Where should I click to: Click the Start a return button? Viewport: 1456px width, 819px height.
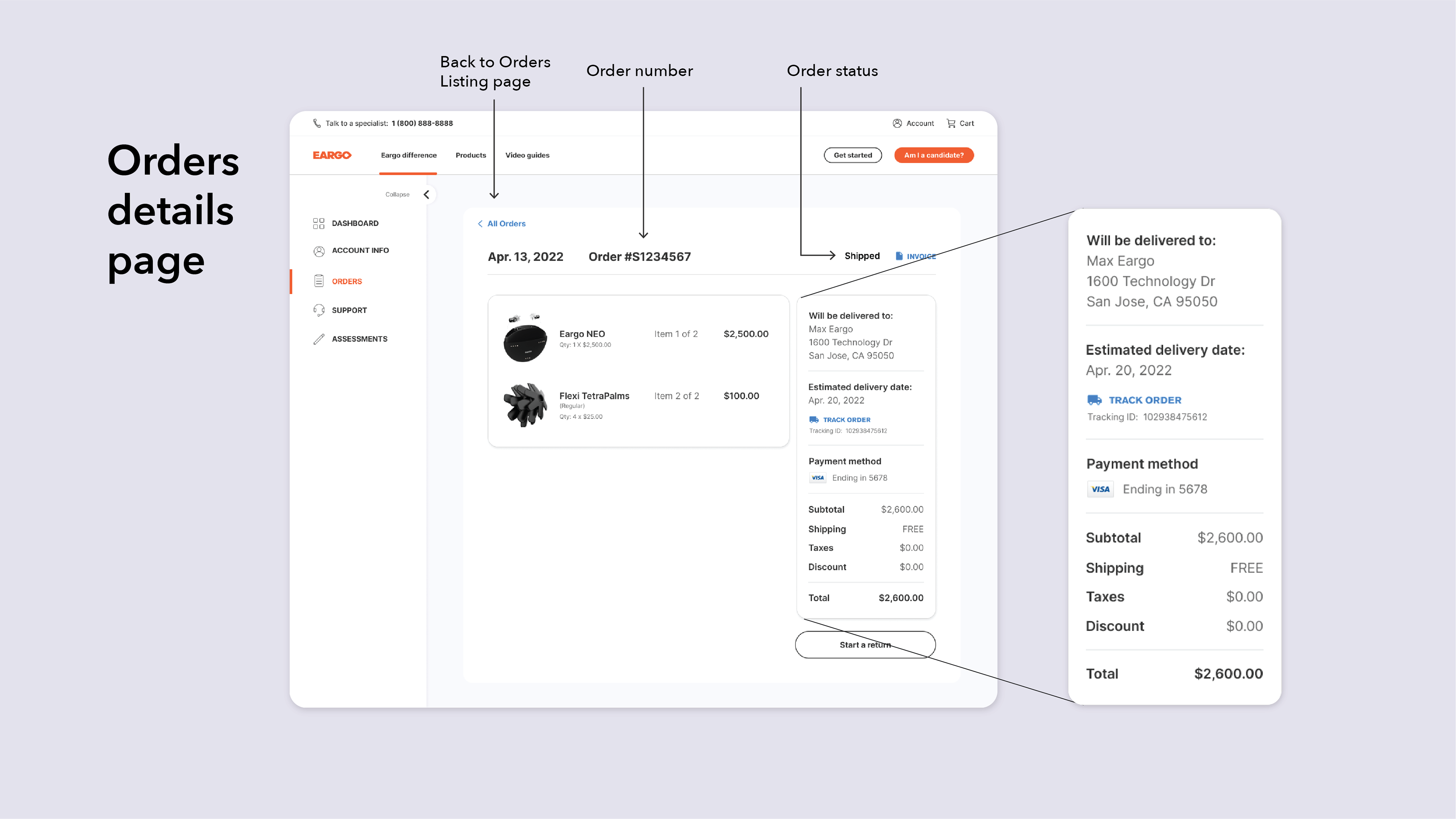865,645
